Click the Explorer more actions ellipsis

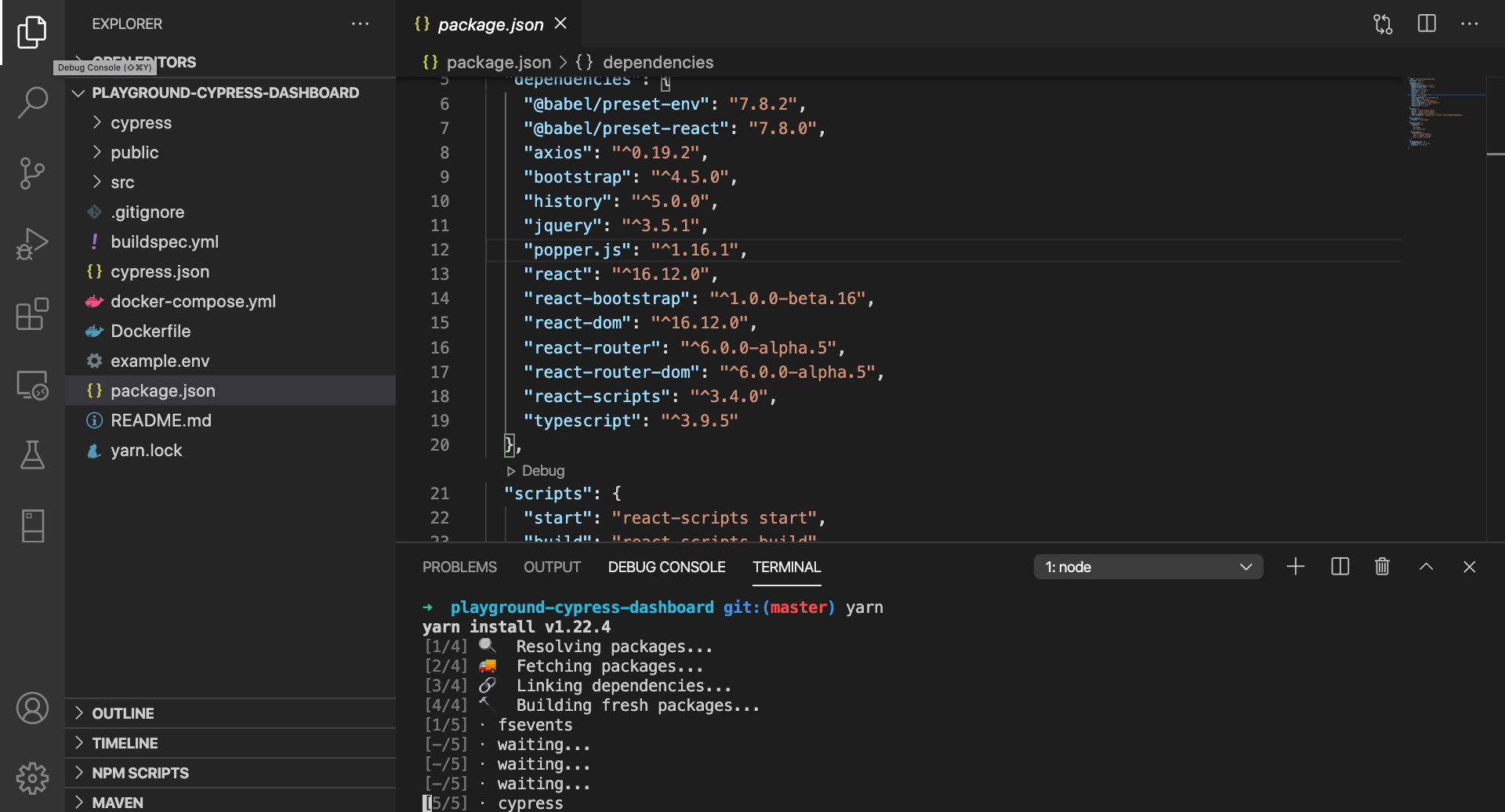point(360,24)
